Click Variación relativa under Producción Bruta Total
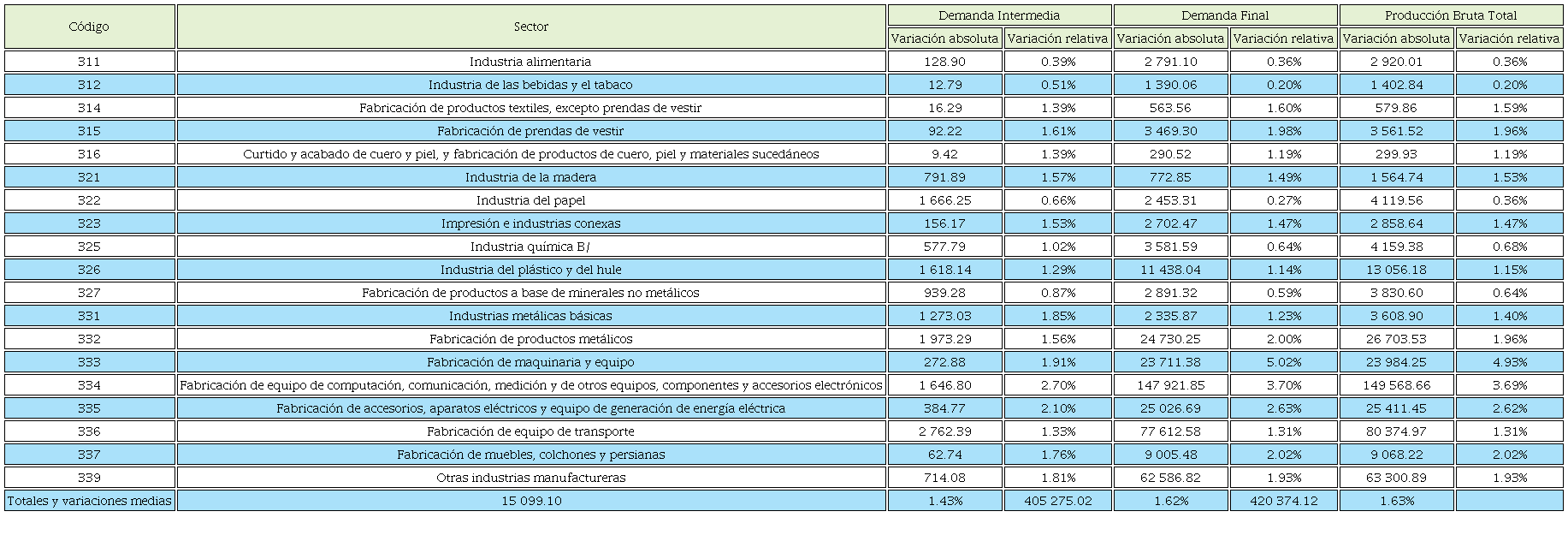This screenshot has width=1568, height=559. [x=1508, y=39]
